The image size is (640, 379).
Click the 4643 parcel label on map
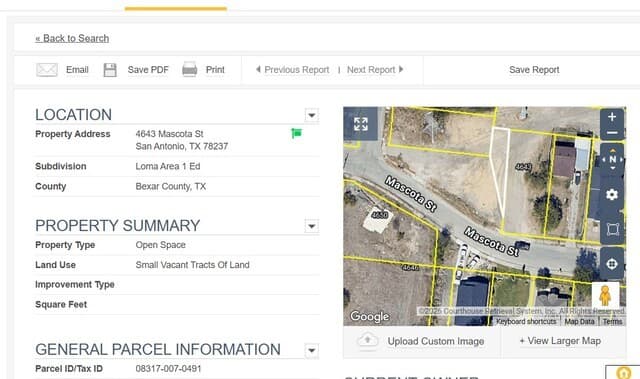[523, 167]
